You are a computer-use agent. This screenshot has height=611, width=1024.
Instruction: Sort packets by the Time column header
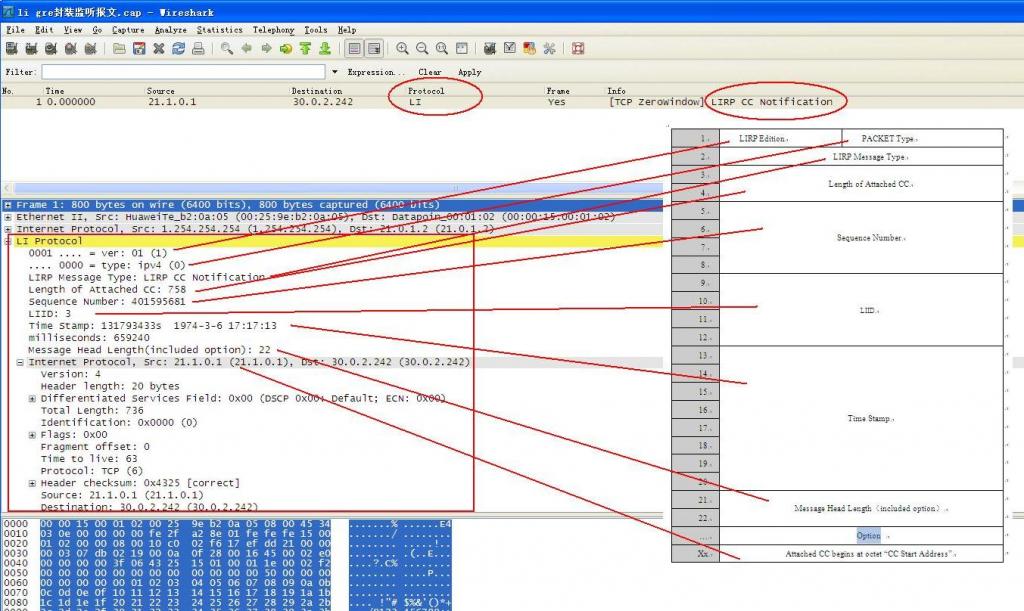pyautogui.click(x=55, y=91)
